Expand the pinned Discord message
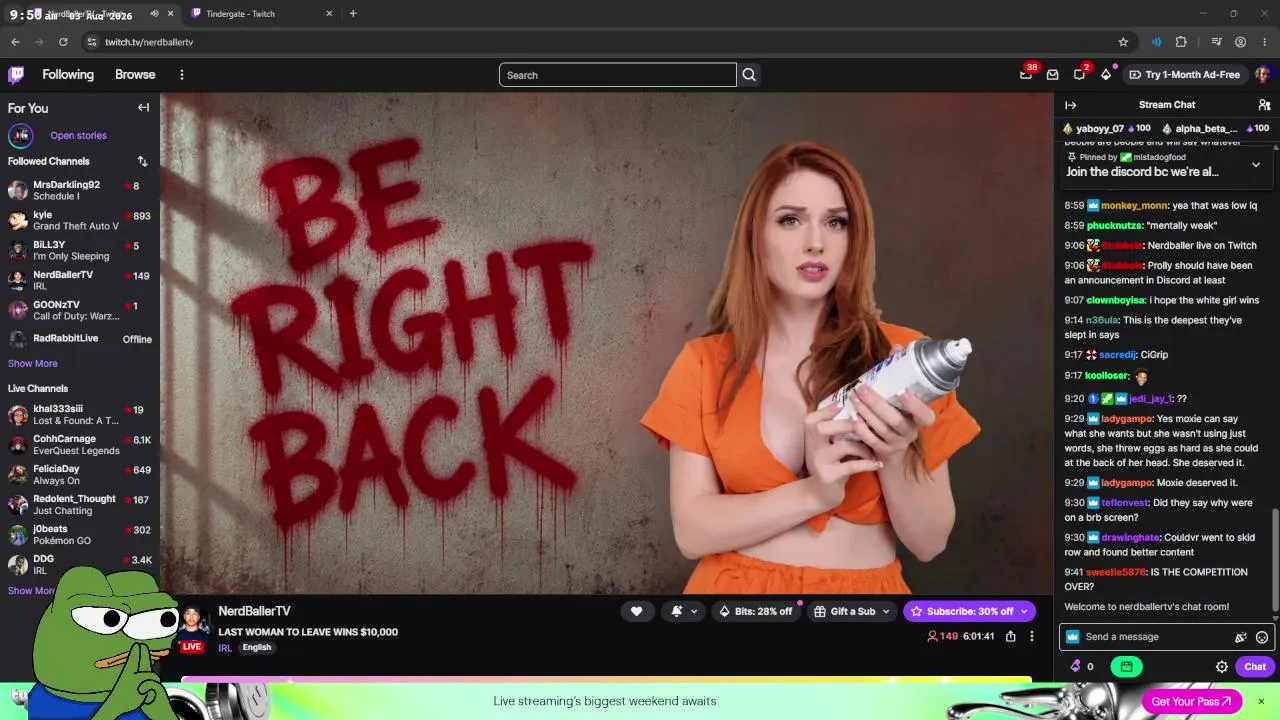The height and width of the screenshot is (720, 1280). pyautogui.click(x=1256, y=165)
